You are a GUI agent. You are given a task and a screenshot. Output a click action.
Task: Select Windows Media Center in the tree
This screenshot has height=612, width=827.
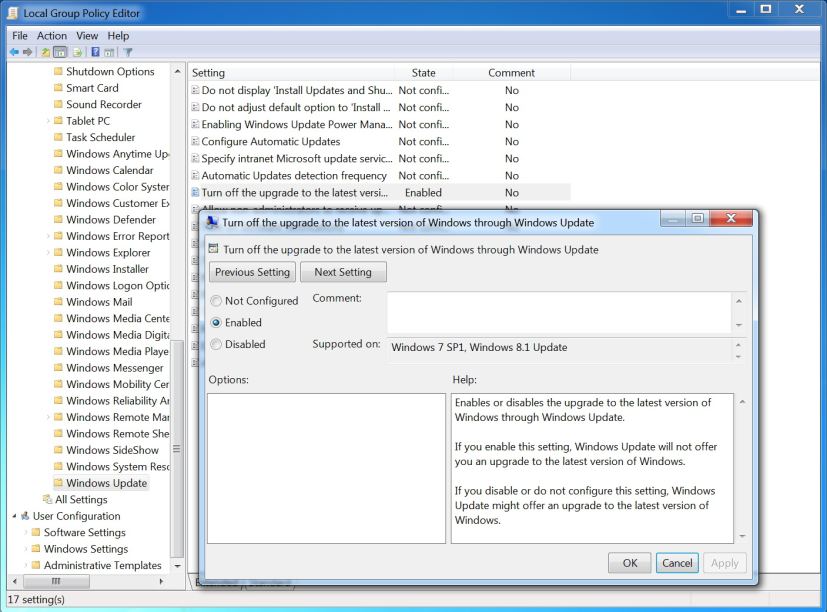(118, 318)
